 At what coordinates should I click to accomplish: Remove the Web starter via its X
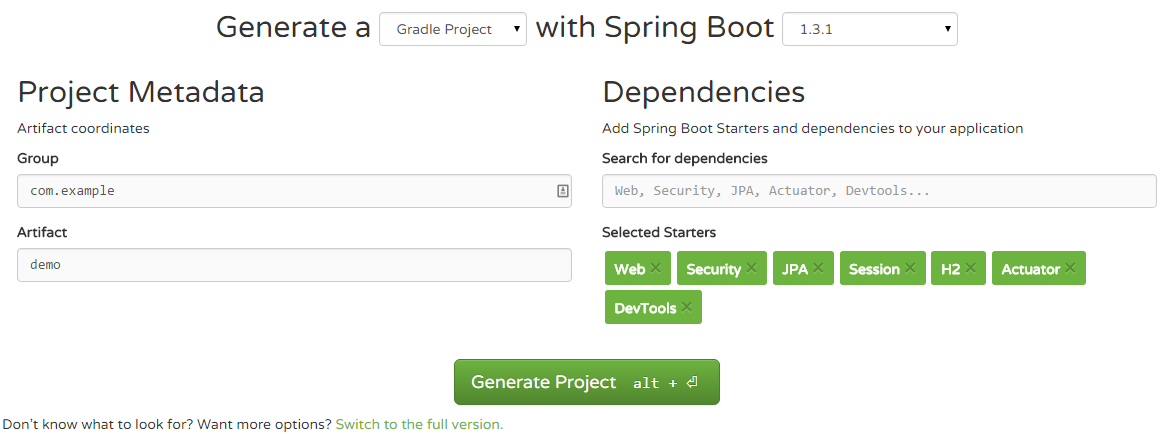coord(655,268)
